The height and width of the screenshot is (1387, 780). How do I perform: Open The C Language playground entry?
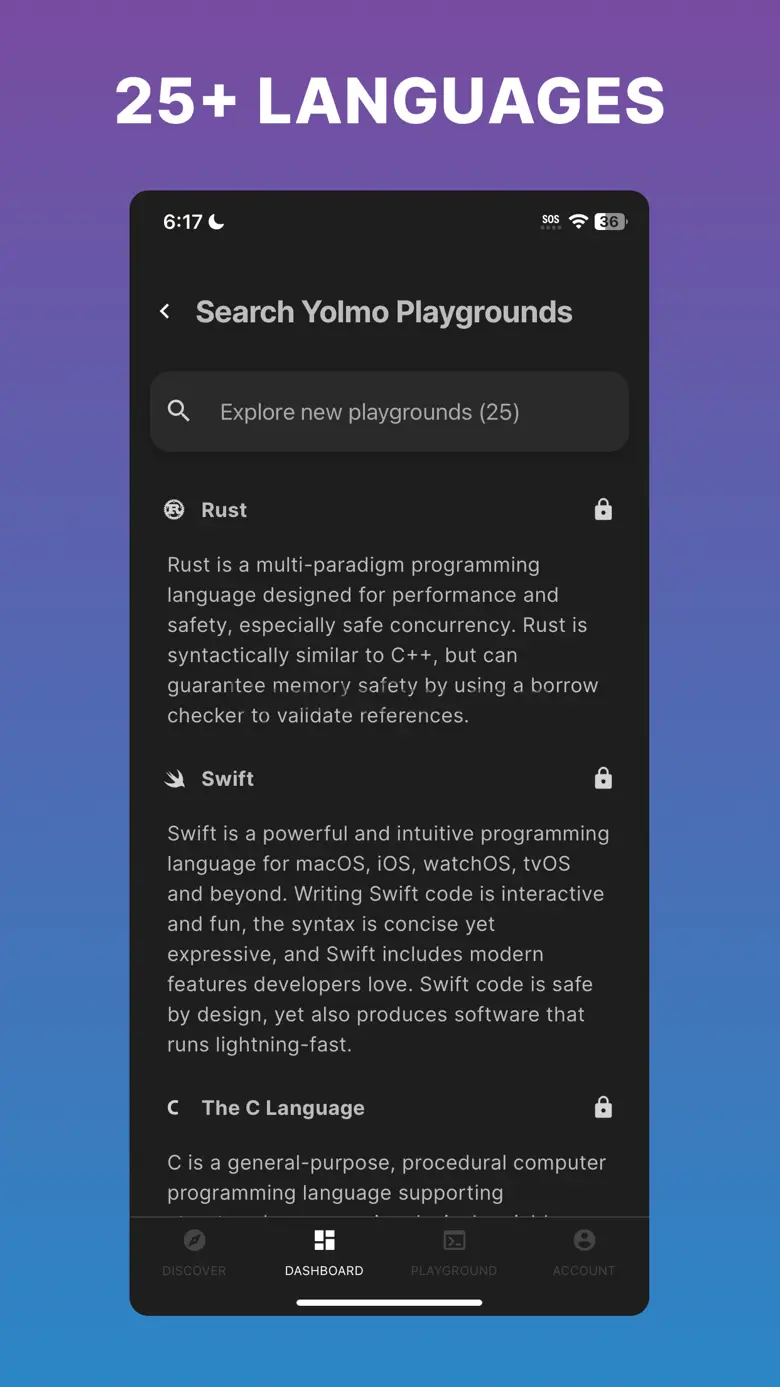283,1108
